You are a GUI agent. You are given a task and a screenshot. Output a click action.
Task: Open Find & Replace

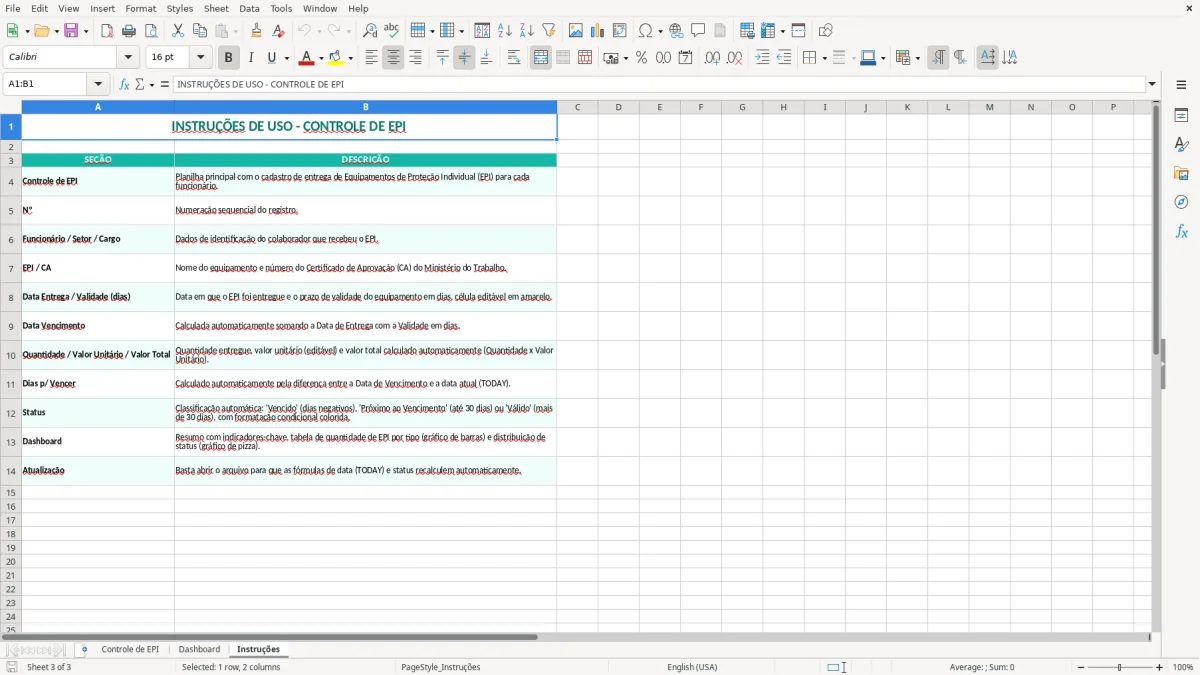pos(370,31)
